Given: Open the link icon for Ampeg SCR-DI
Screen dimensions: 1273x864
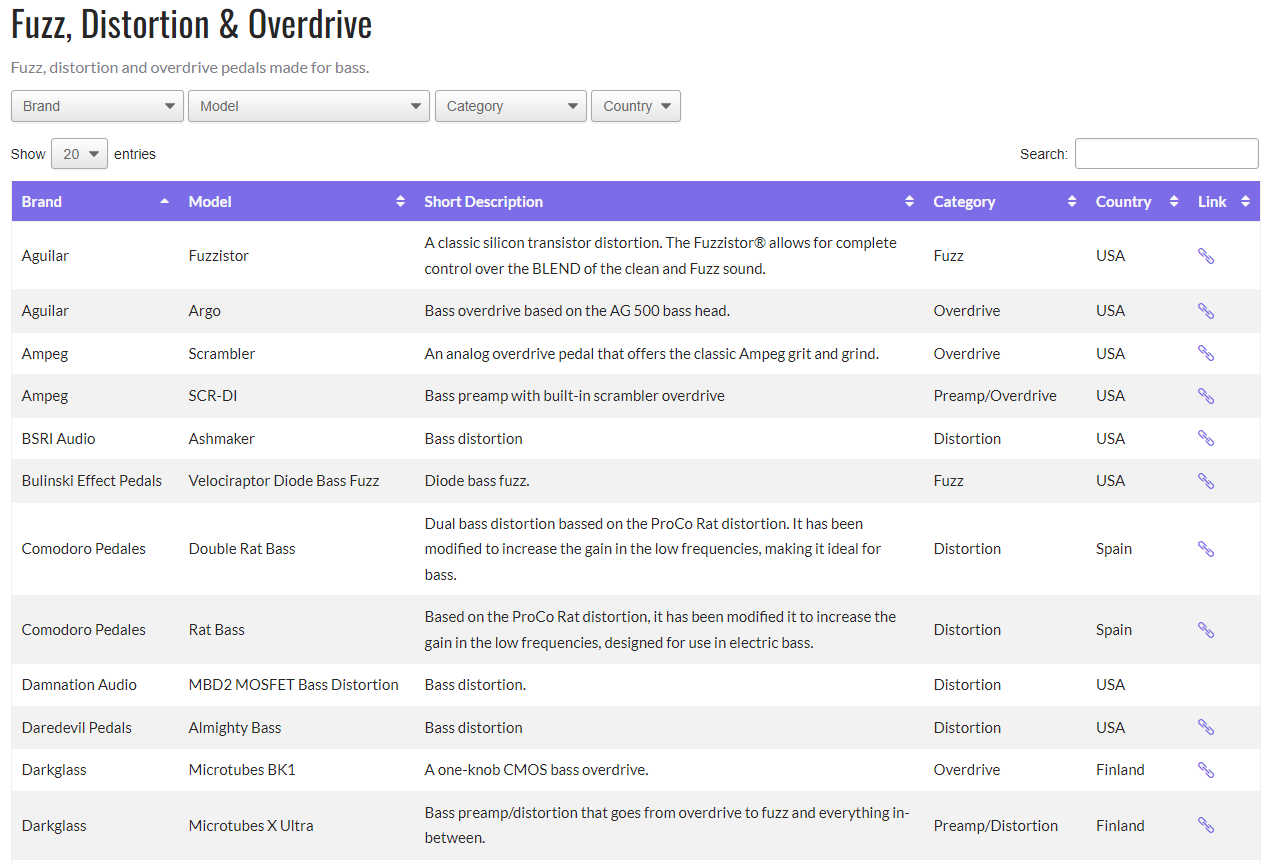Looking at the screenshot, I should point(1205,396).
